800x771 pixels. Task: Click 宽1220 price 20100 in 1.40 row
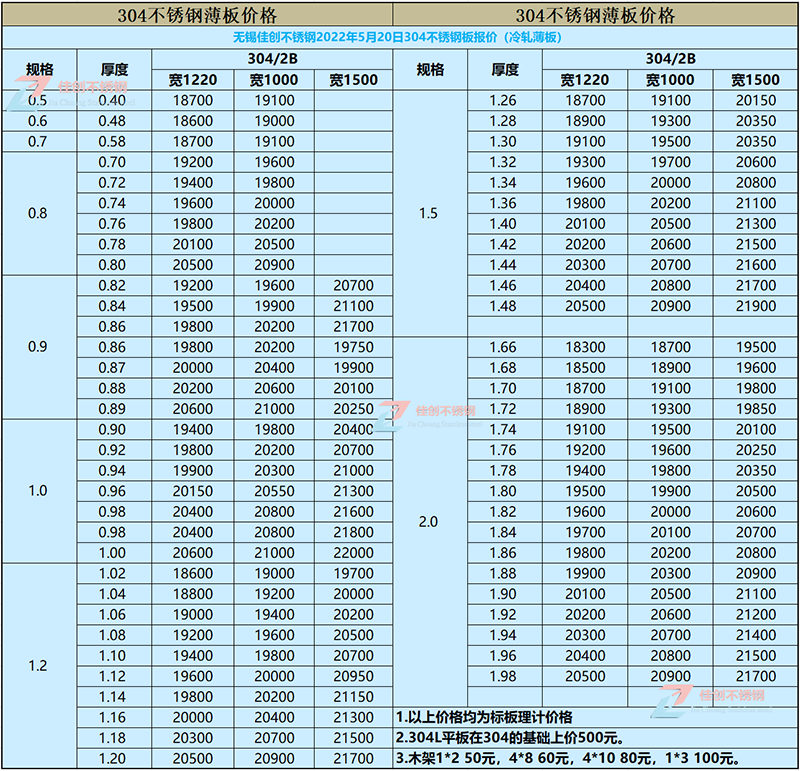[585, 223]
